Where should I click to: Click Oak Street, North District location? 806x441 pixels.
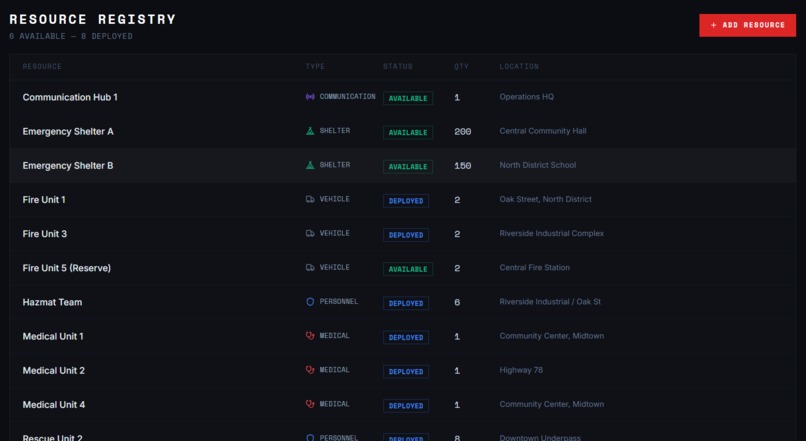coord(545,199)
